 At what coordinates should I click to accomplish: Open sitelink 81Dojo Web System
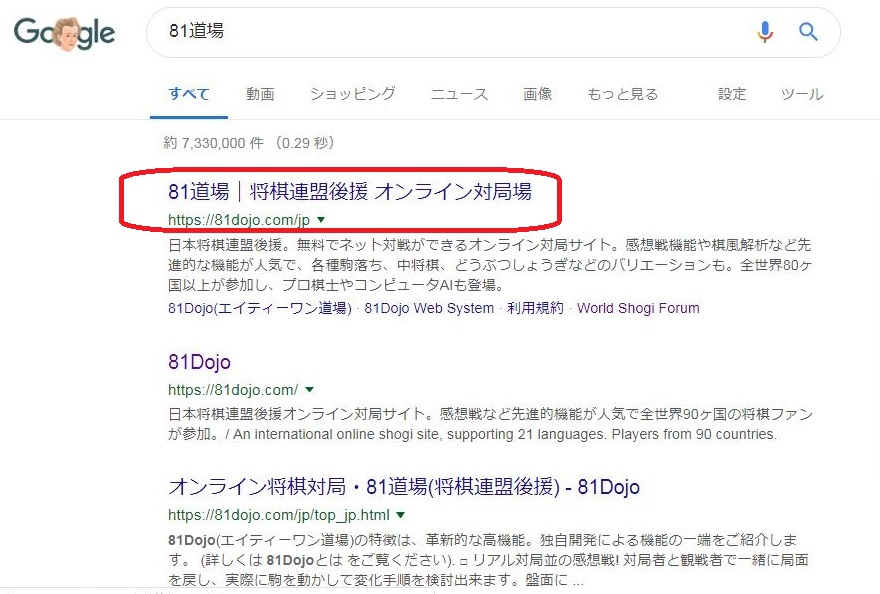(429, 308)
